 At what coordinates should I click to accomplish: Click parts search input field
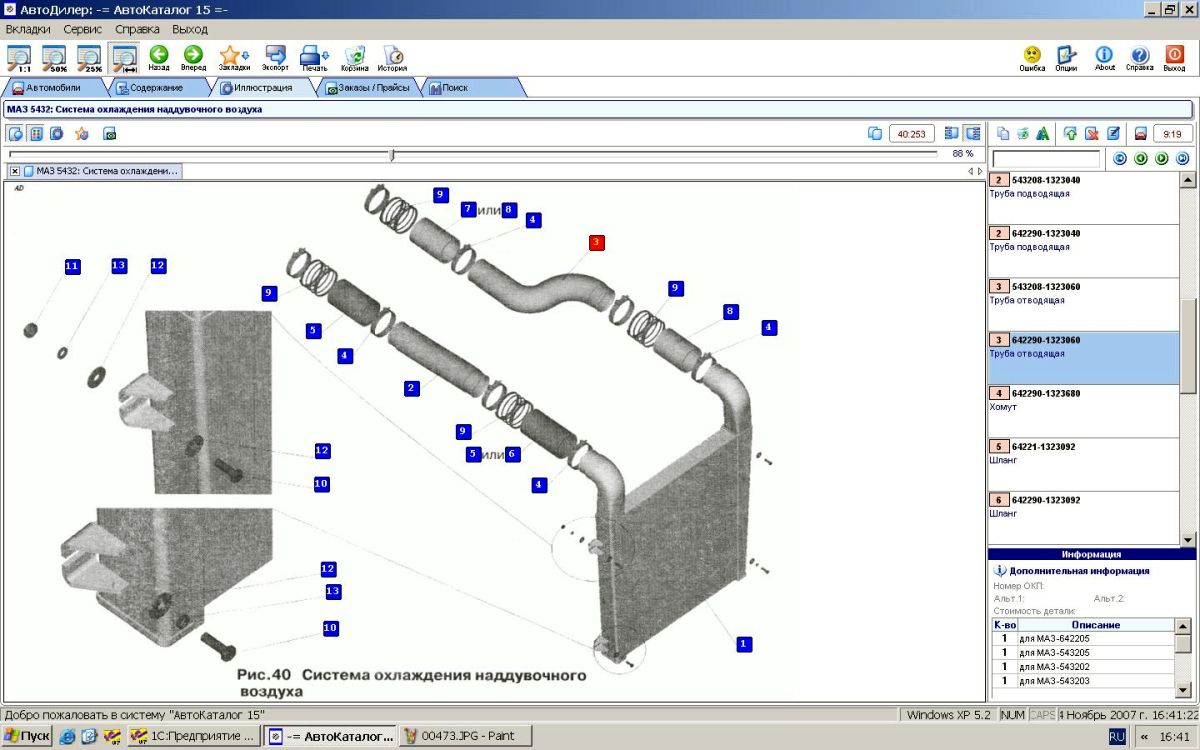tap(1046, 159)
